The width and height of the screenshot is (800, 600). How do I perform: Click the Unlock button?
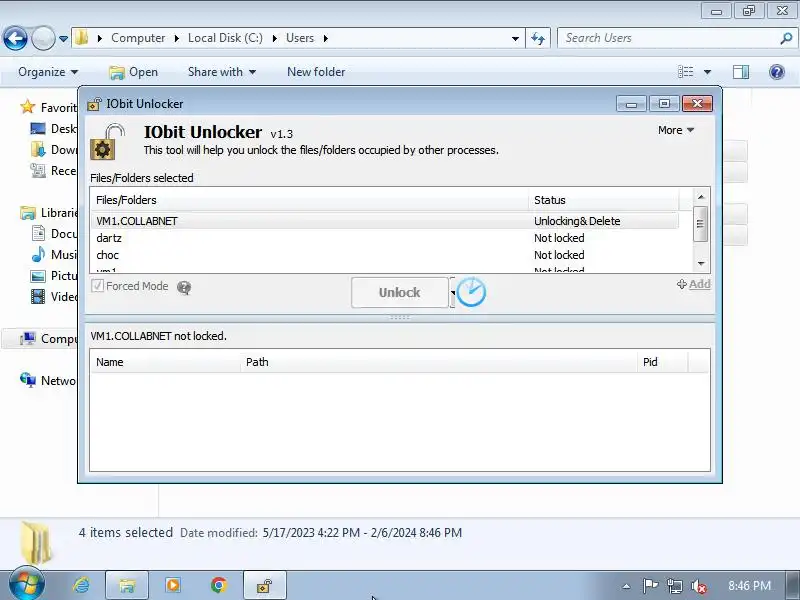[x=399, y=292]
